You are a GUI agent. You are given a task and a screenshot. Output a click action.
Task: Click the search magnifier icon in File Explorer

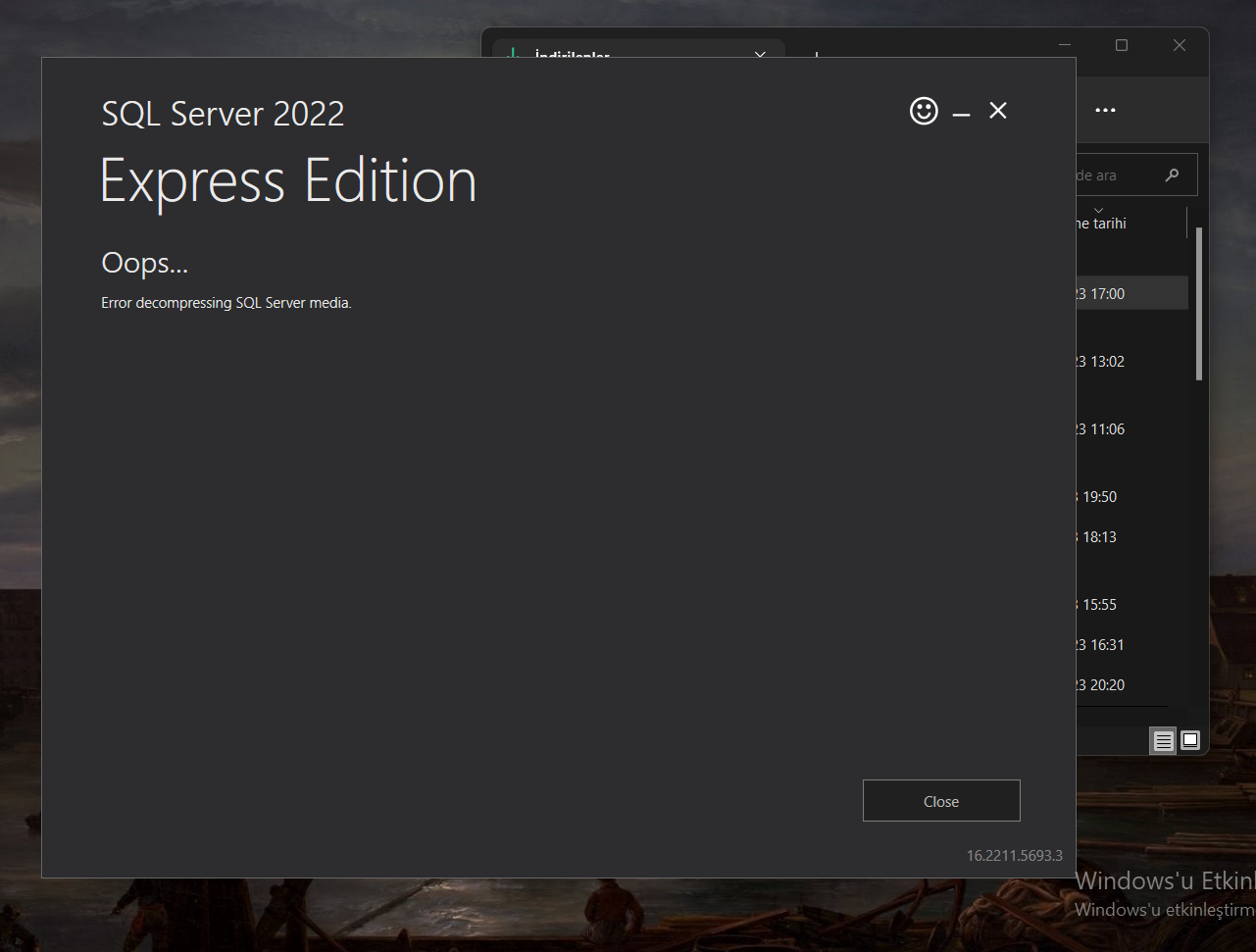point(1172,175)
